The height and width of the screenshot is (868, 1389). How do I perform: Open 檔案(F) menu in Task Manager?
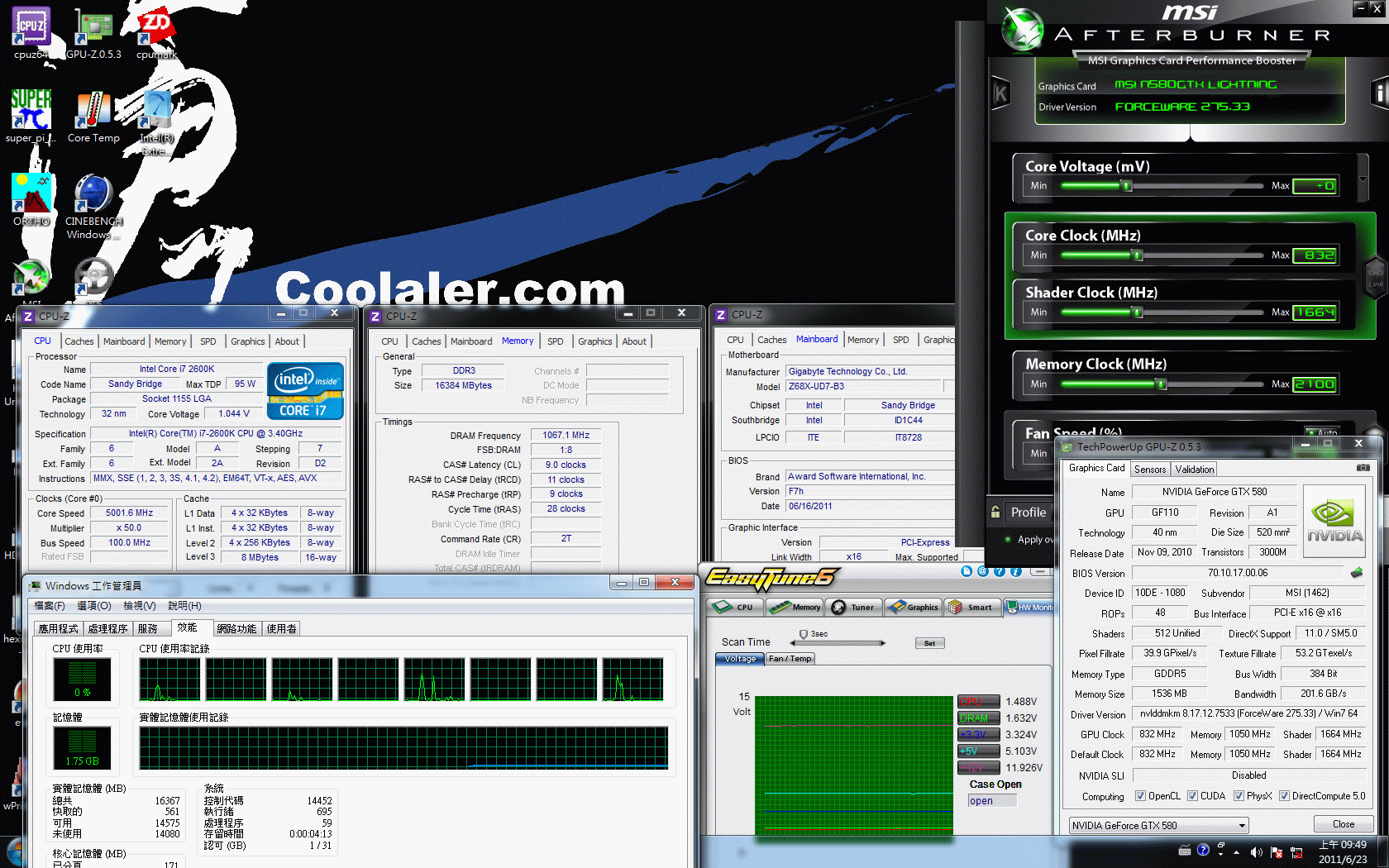pos(50,606)
